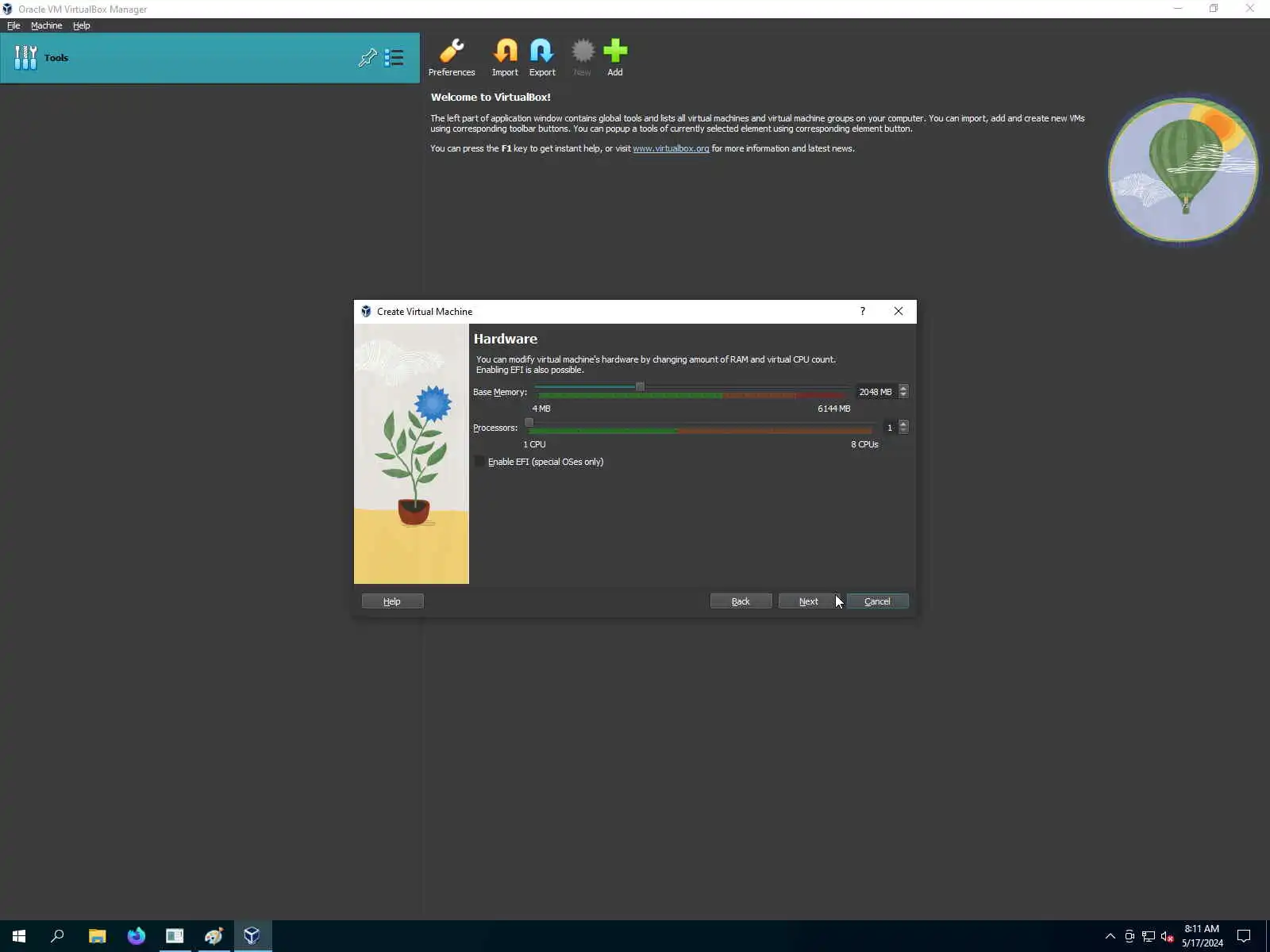The height and width of the screenshot is (952, 1270).
Task: Click the pin icon in Tools header
Action: point(368,58)
